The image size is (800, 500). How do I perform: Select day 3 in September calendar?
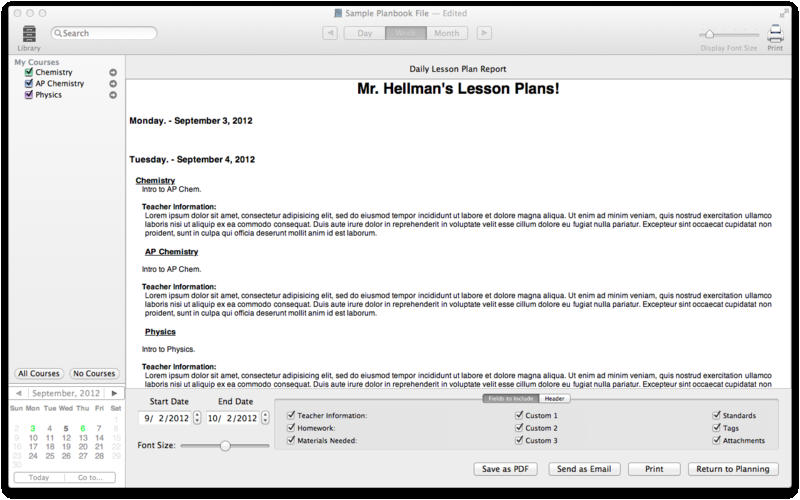pyautogui.click(x=33, y=429)
